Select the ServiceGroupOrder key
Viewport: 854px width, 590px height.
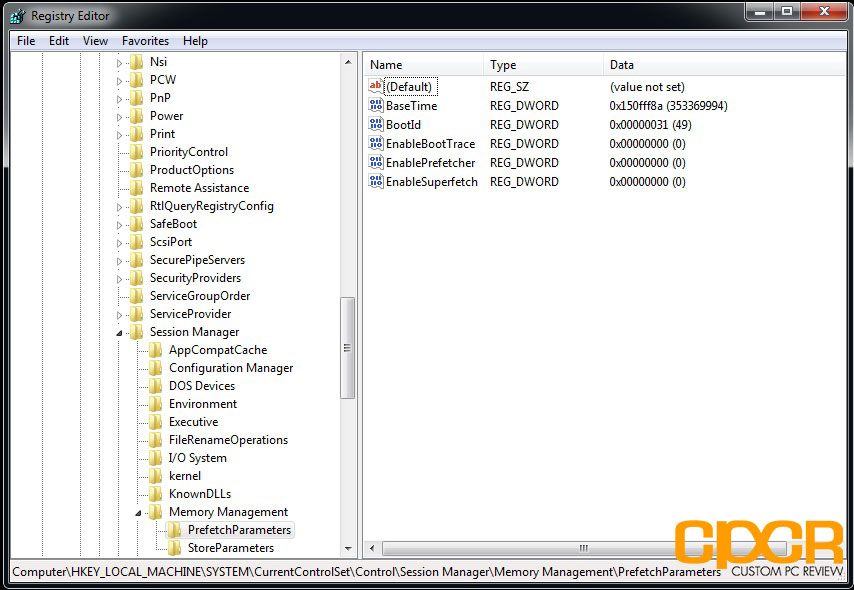(x=200, y=296)
